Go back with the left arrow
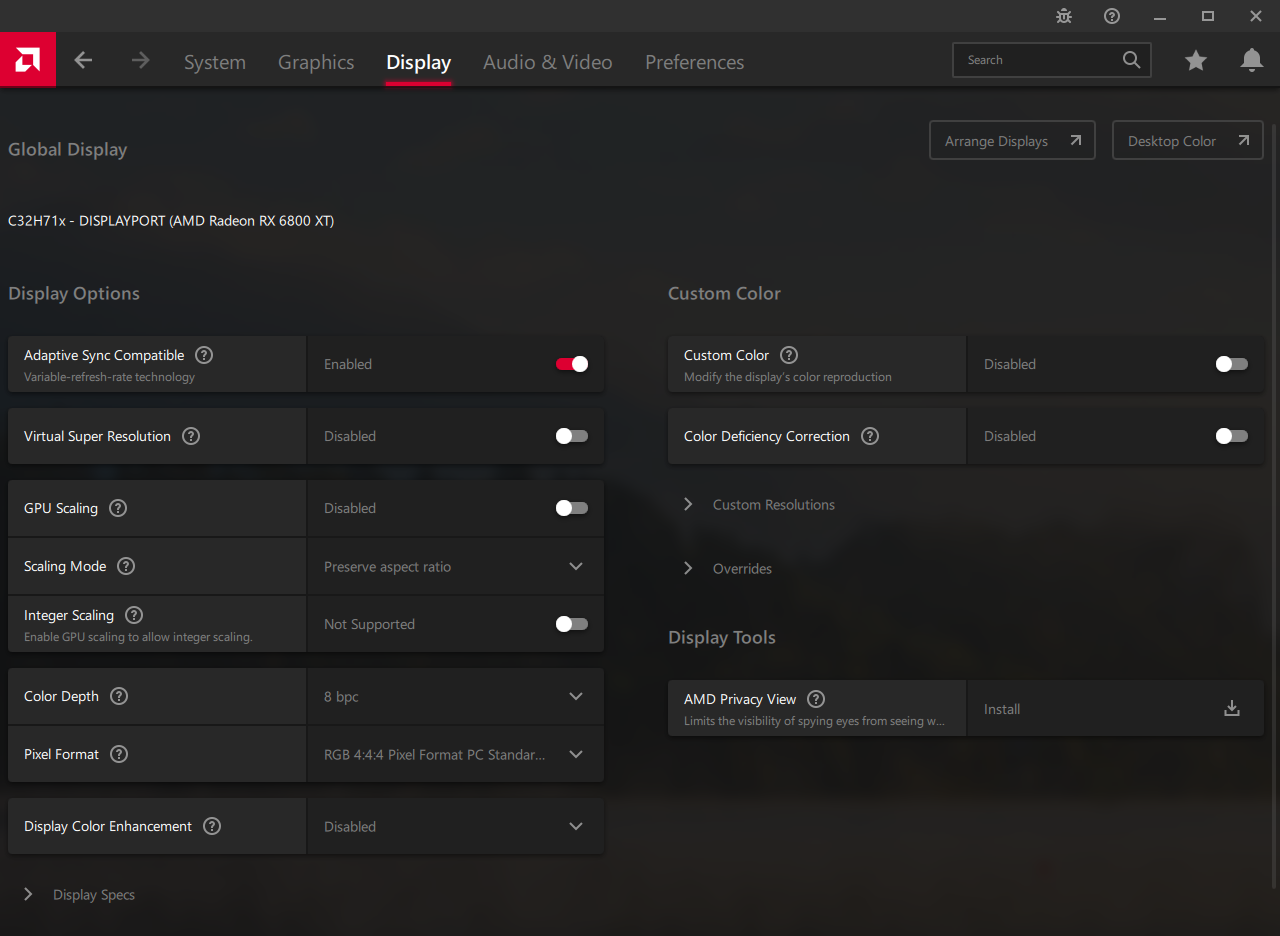The height and width of the screenshot is (936, 1280). point(83,61)
